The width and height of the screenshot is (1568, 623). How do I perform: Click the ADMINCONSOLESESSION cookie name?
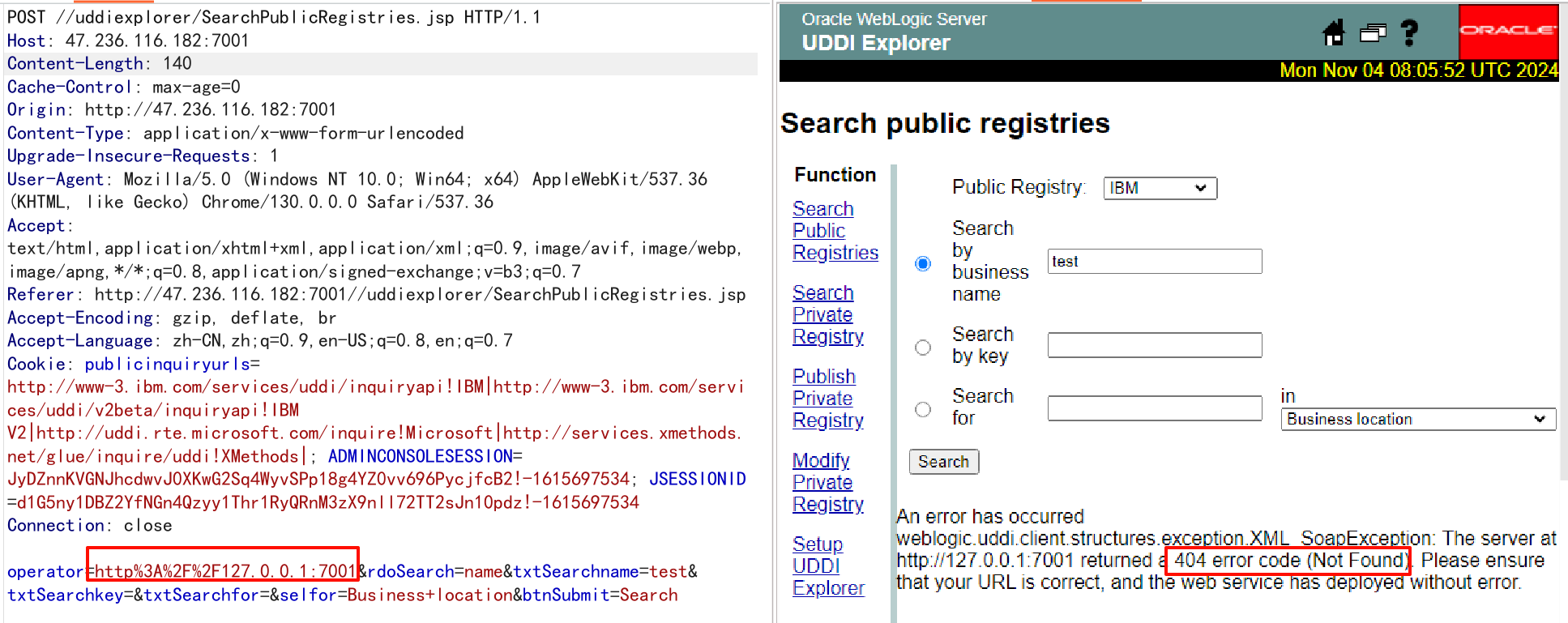421,457
